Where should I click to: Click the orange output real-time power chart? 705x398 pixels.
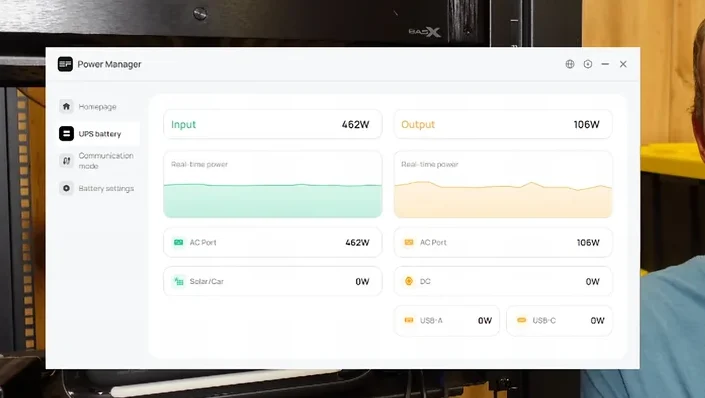click(503, 184)
